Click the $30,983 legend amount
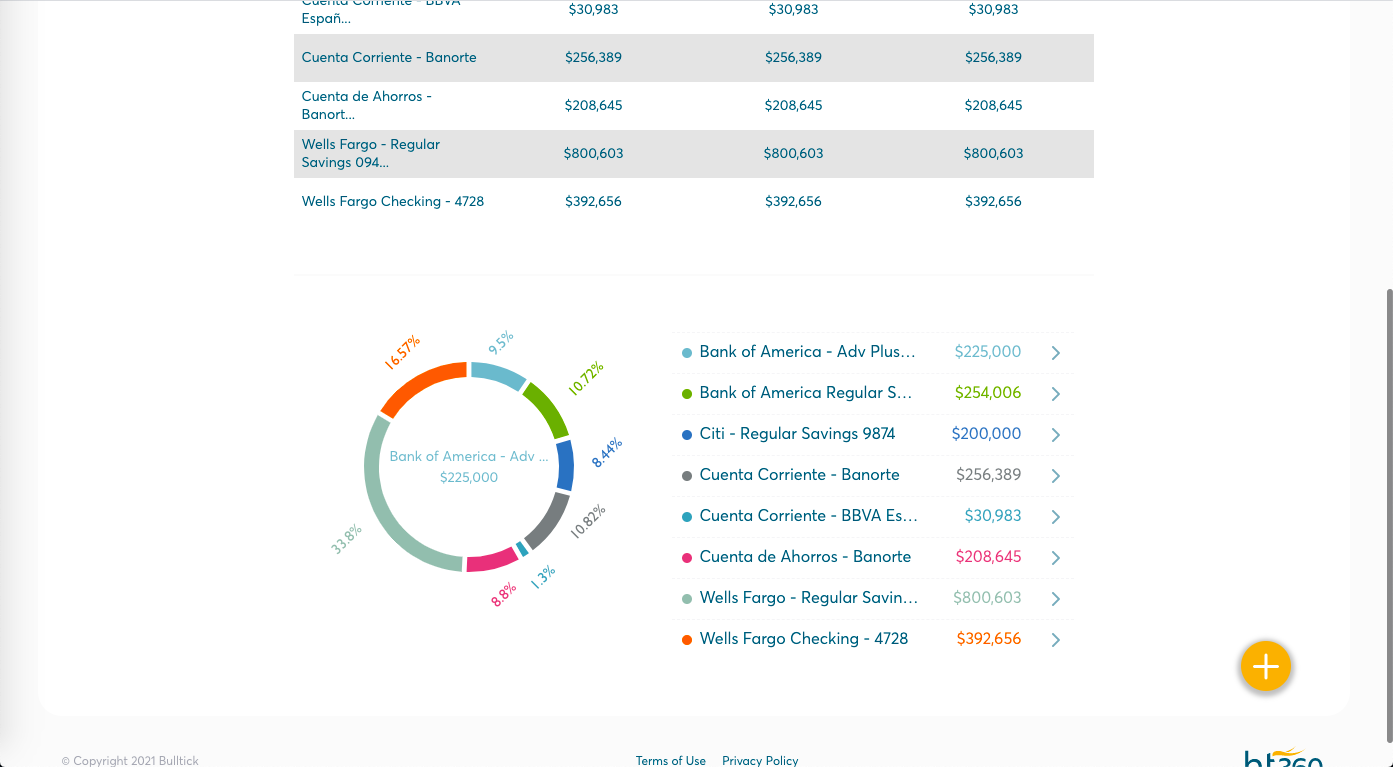 (x=993, y=516)
